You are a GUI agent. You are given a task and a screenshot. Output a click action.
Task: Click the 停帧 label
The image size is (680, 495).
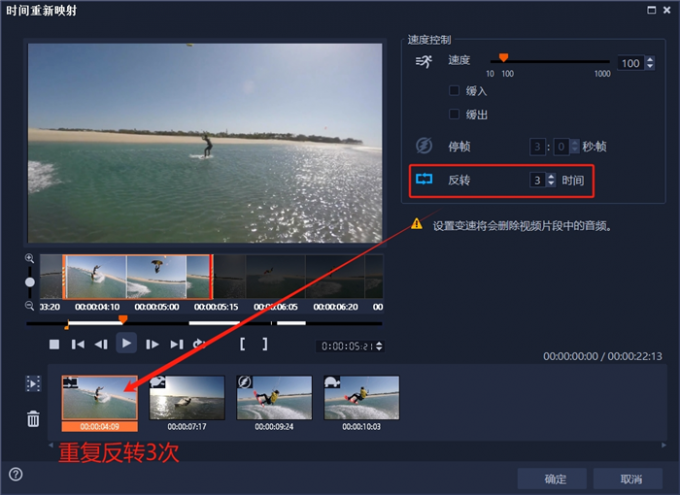[x=459, y=147]
